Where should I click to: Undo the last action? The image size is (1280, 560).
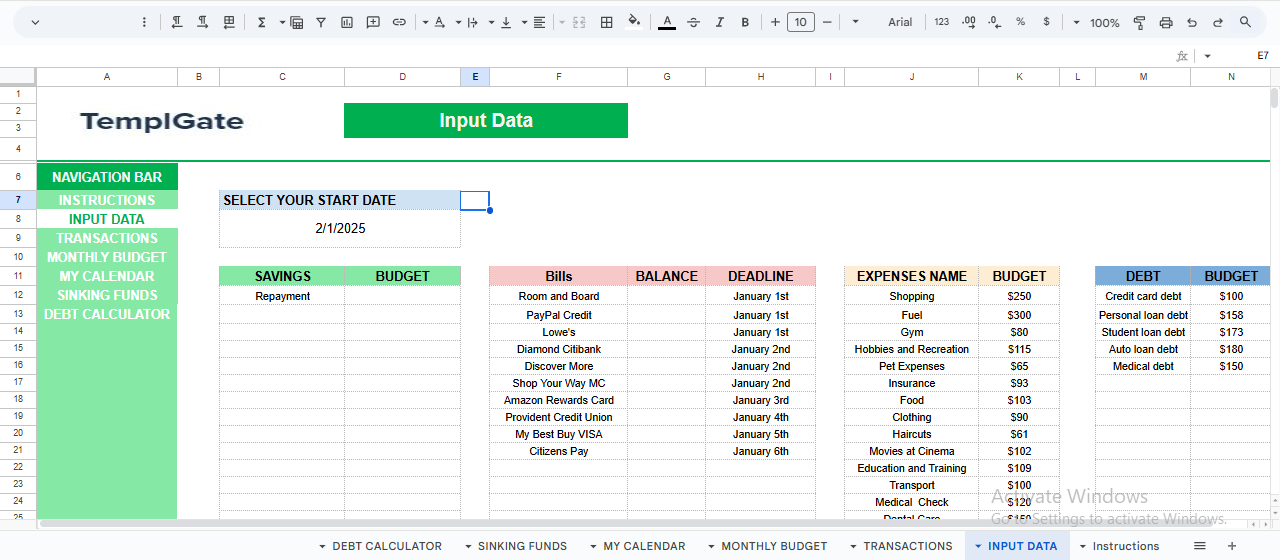pos(1191,22)
